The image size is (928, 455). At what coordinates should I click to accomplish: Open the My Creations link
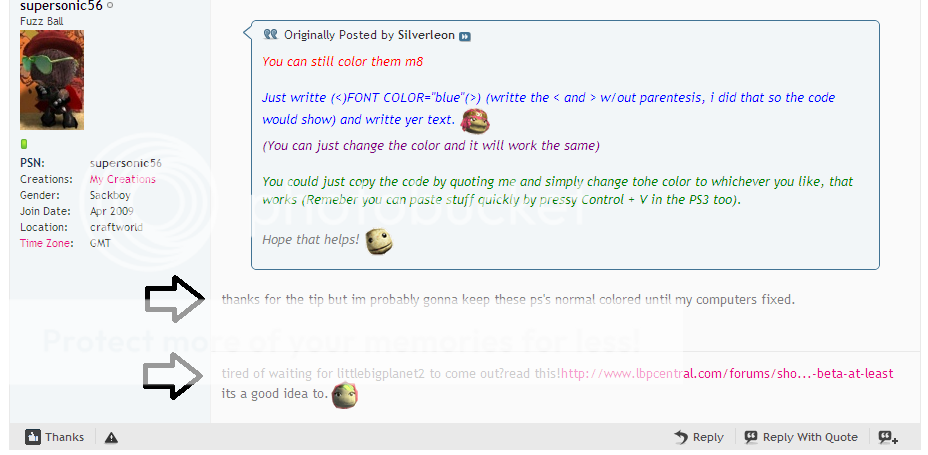(x=123, y=179)
